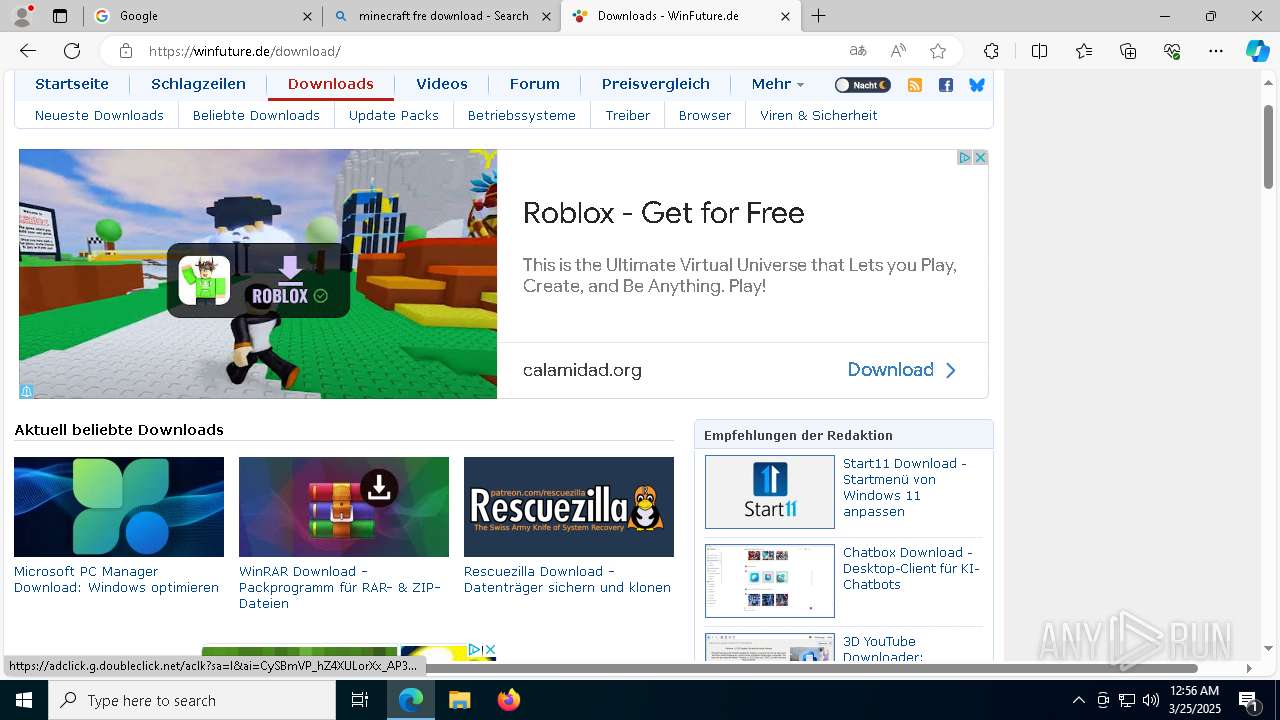Toggle the Nacht dark mode switch
Screen dimensions: 1280x720
(862, 85)
